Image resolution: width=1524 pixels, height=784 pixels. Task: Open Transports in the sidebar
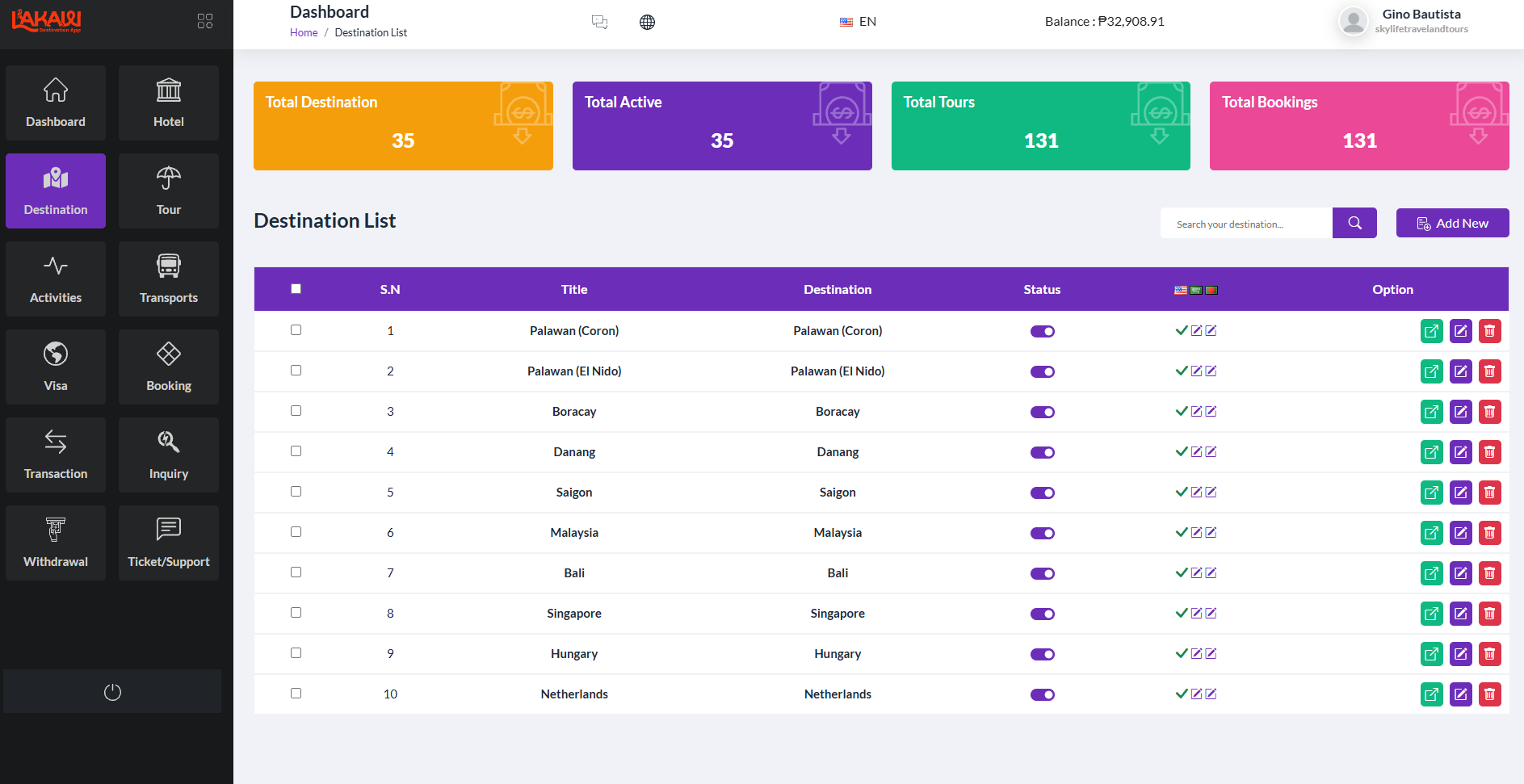[169, 279]
